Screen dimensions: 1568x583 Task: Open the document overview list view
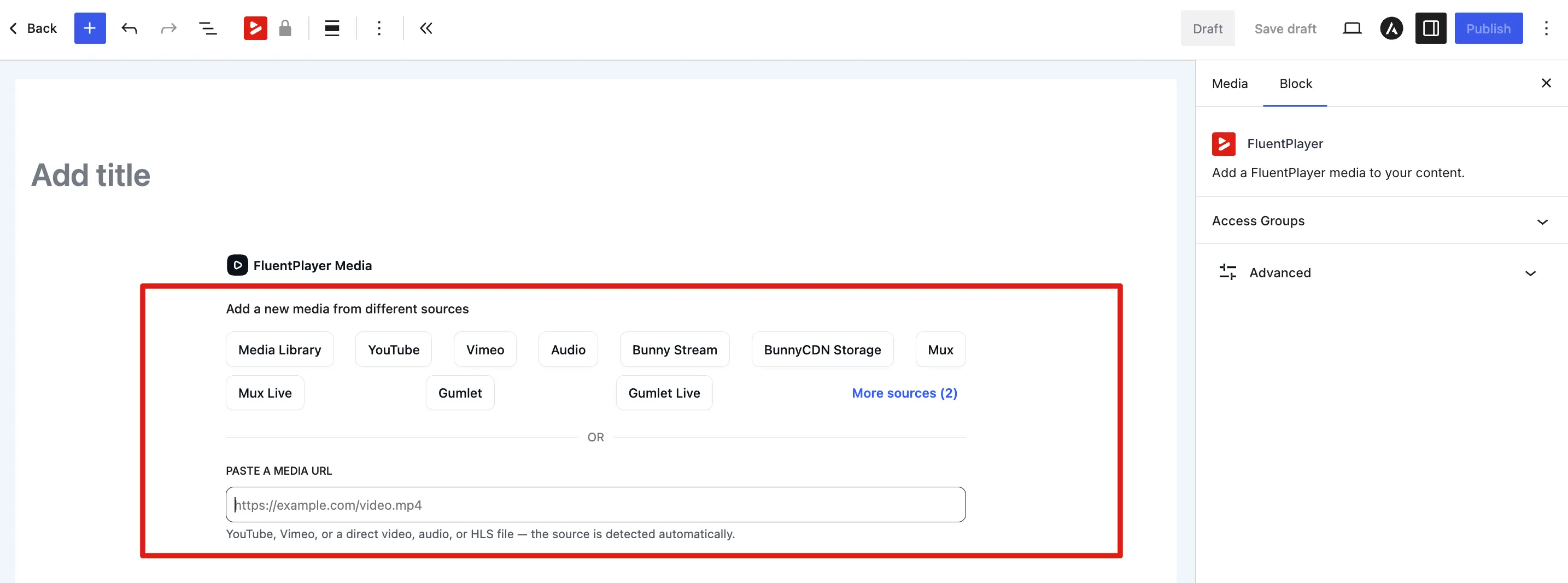tap(208, 28)
